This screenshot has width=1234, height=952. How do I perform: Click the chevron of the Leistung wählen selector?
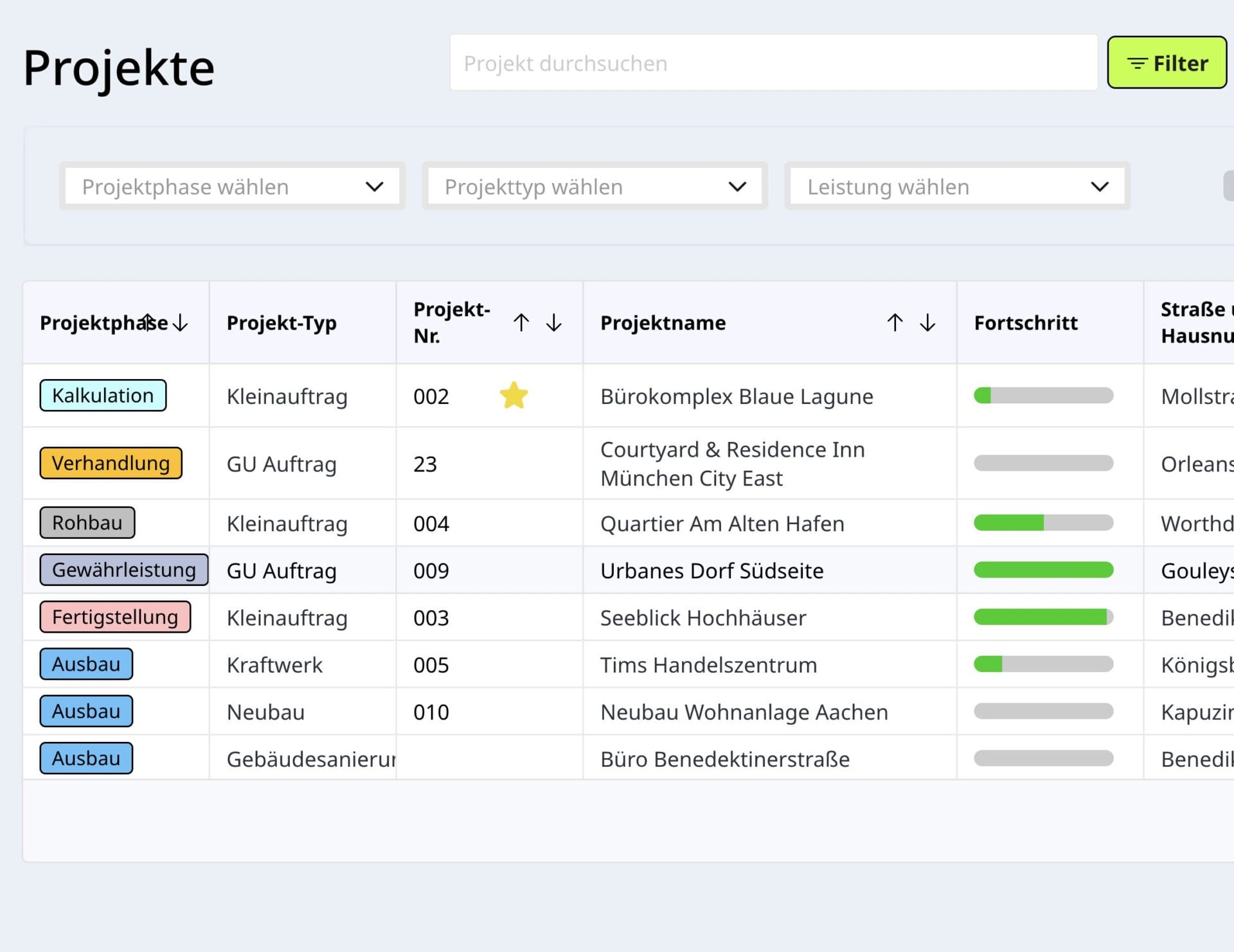point(1099,187)
